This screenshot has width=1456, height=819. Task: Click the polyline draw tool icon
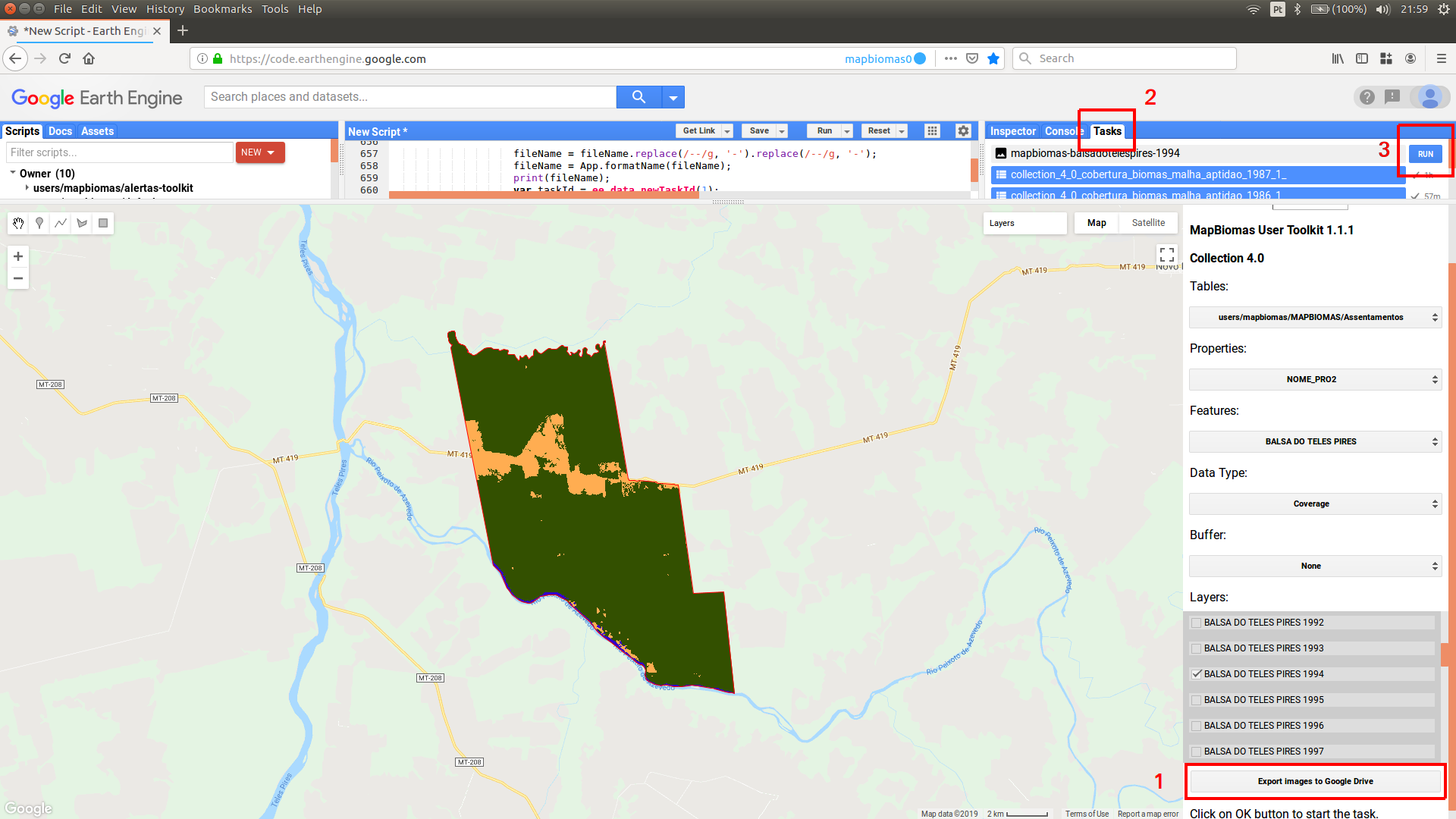61,222
